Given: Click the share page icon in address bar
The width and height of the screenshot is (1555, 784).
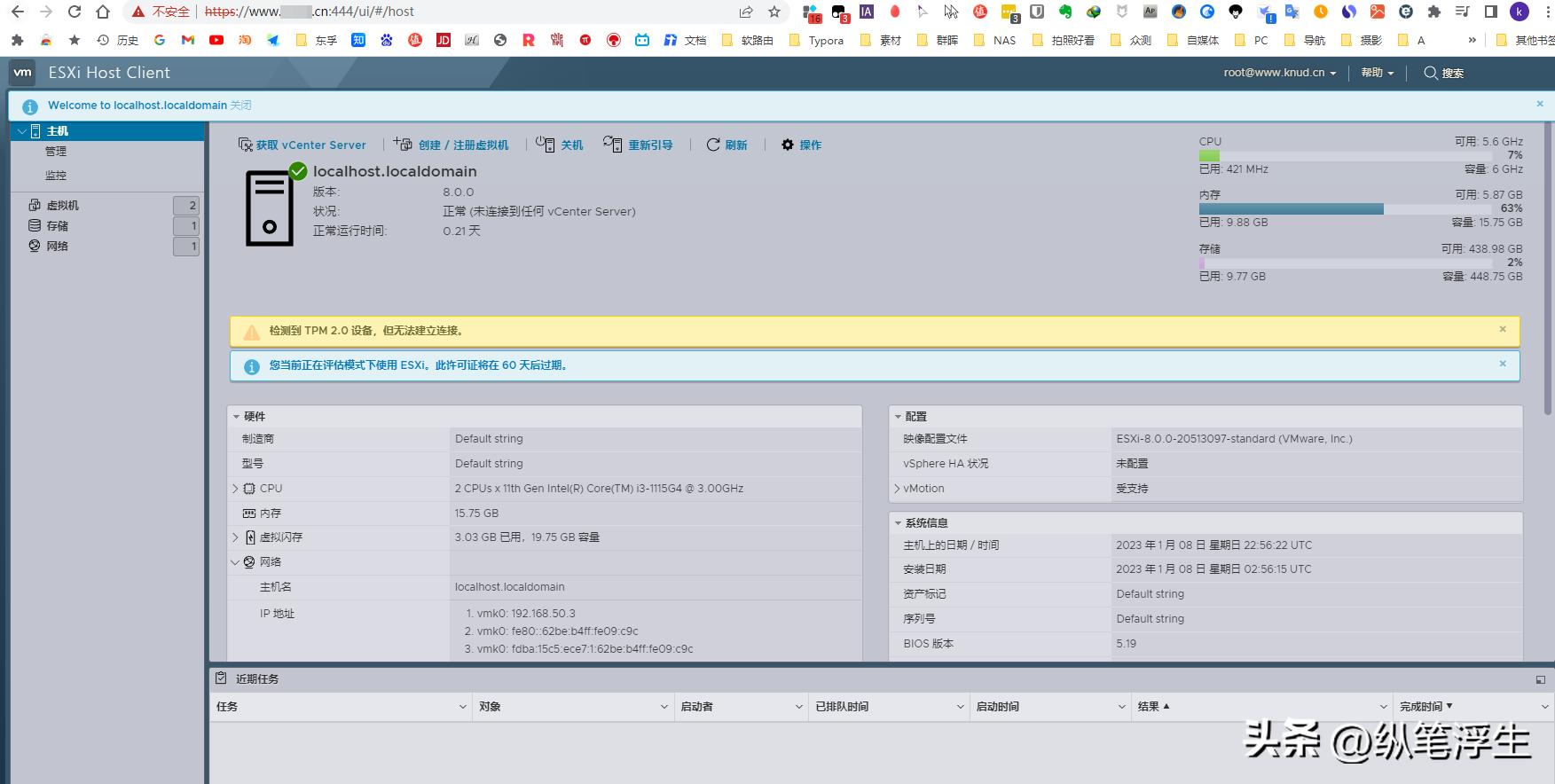Looking at the screenshot, I should (x=746, y=12).
